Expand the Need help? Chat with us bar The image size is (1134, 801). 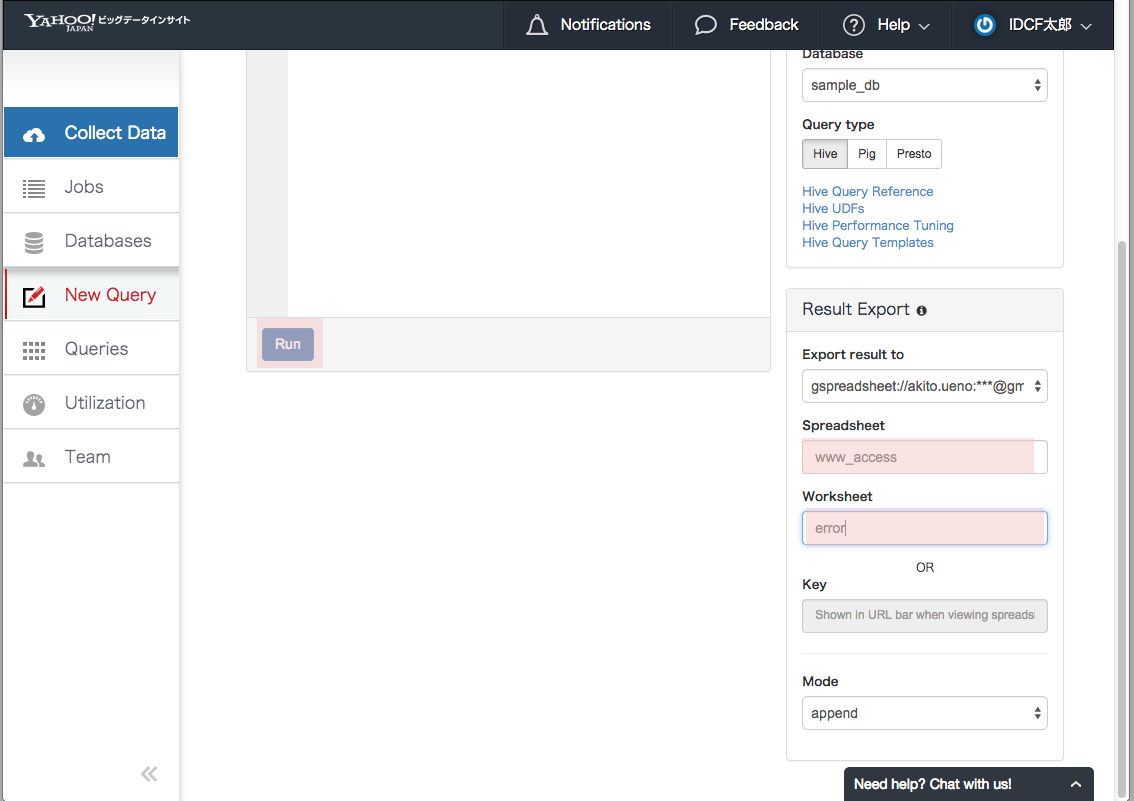click(x=968, y=784)
